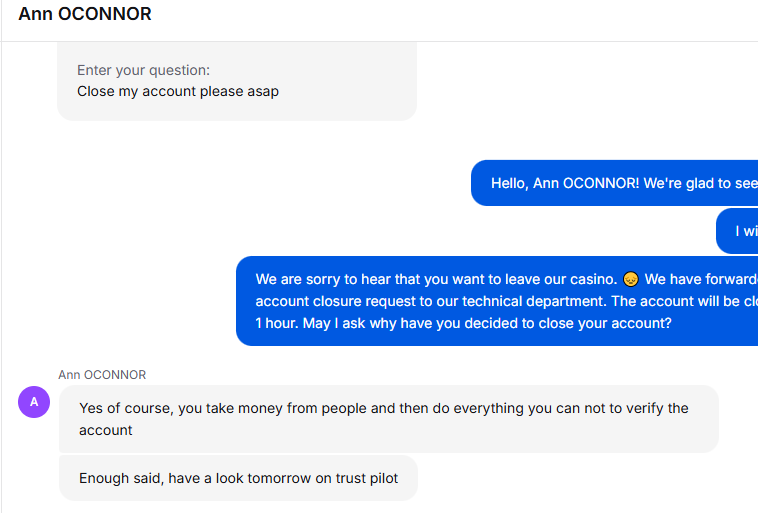Image resolution: width=758 pixels, height=513 pixels.
Task: Click the word 'account' ending the verify message
Action: tap(105, 430)
